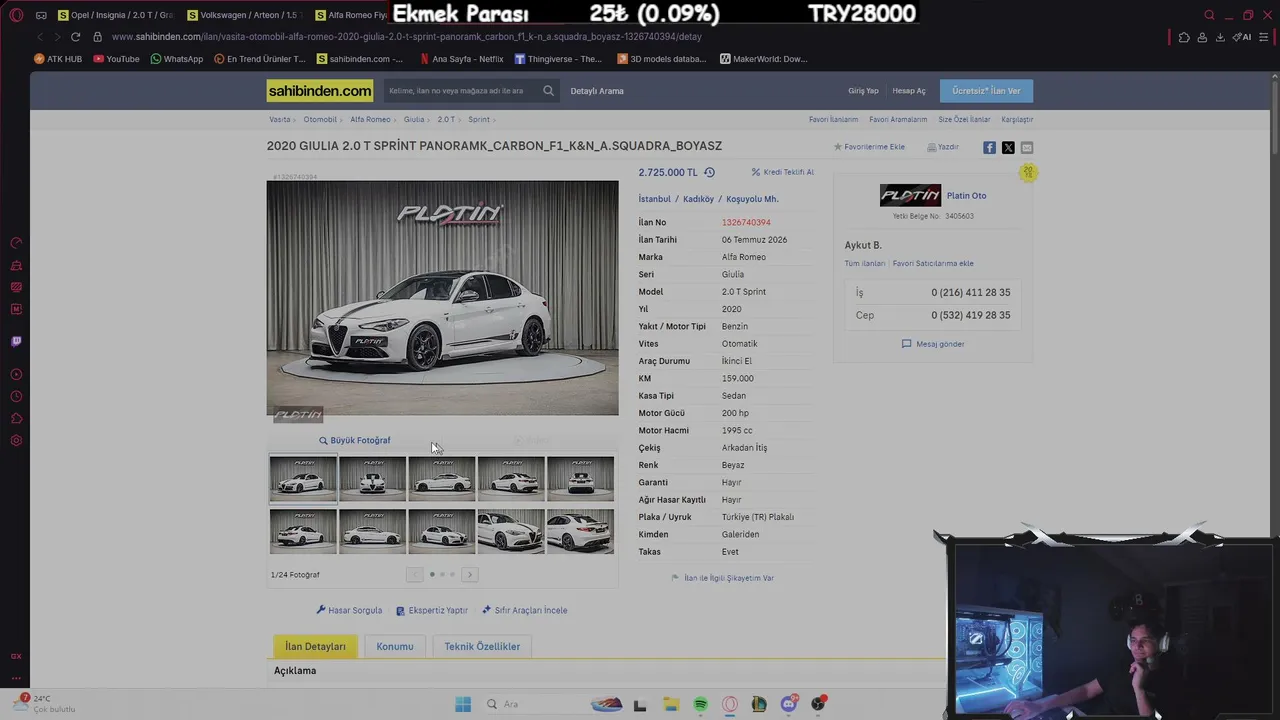Click Sıfır Araçları İncele link
Screen dimensions: 1280x720
[525, 610]
